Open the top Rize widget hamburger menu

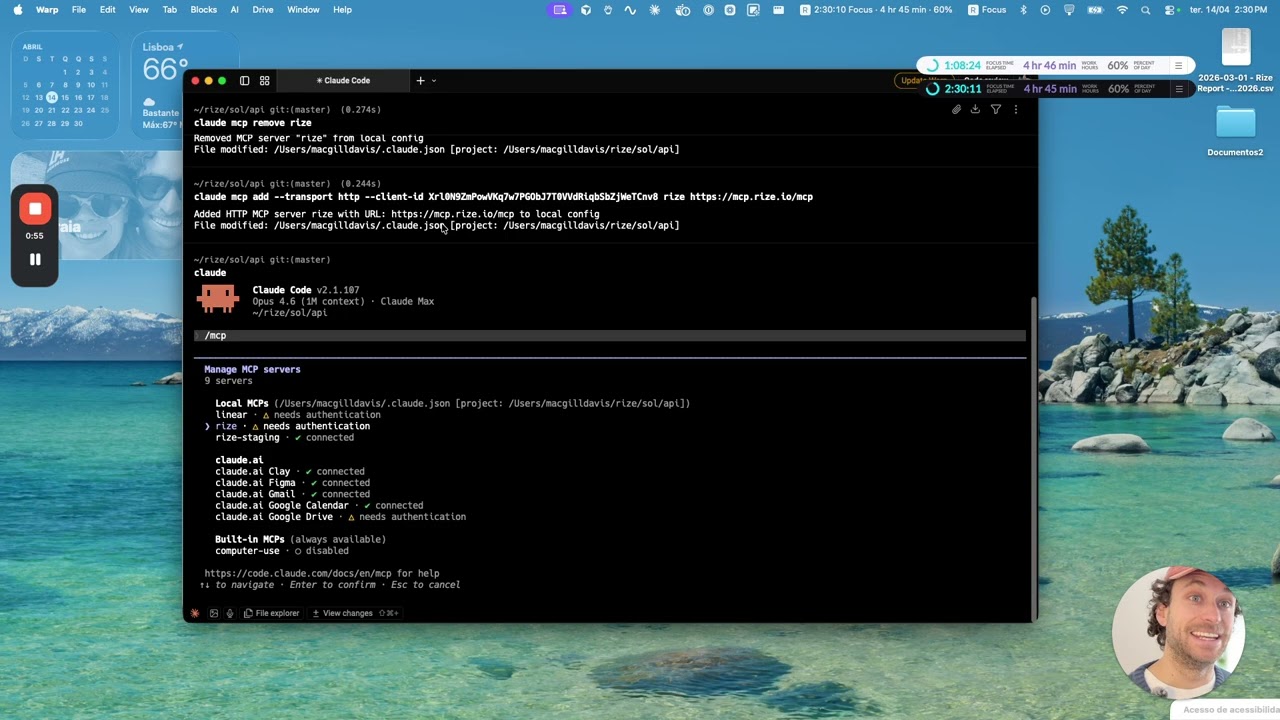click(1178, 65)
